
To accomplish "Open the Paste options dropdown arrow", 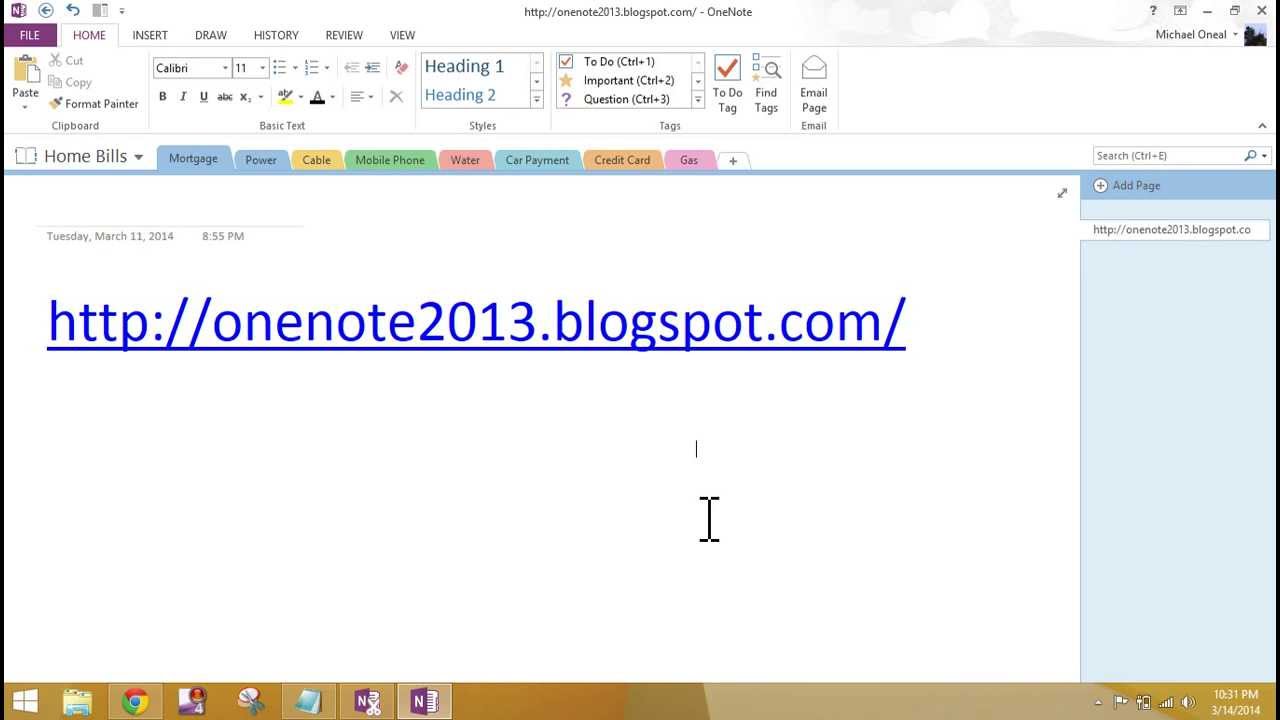I will click(25, 106).
